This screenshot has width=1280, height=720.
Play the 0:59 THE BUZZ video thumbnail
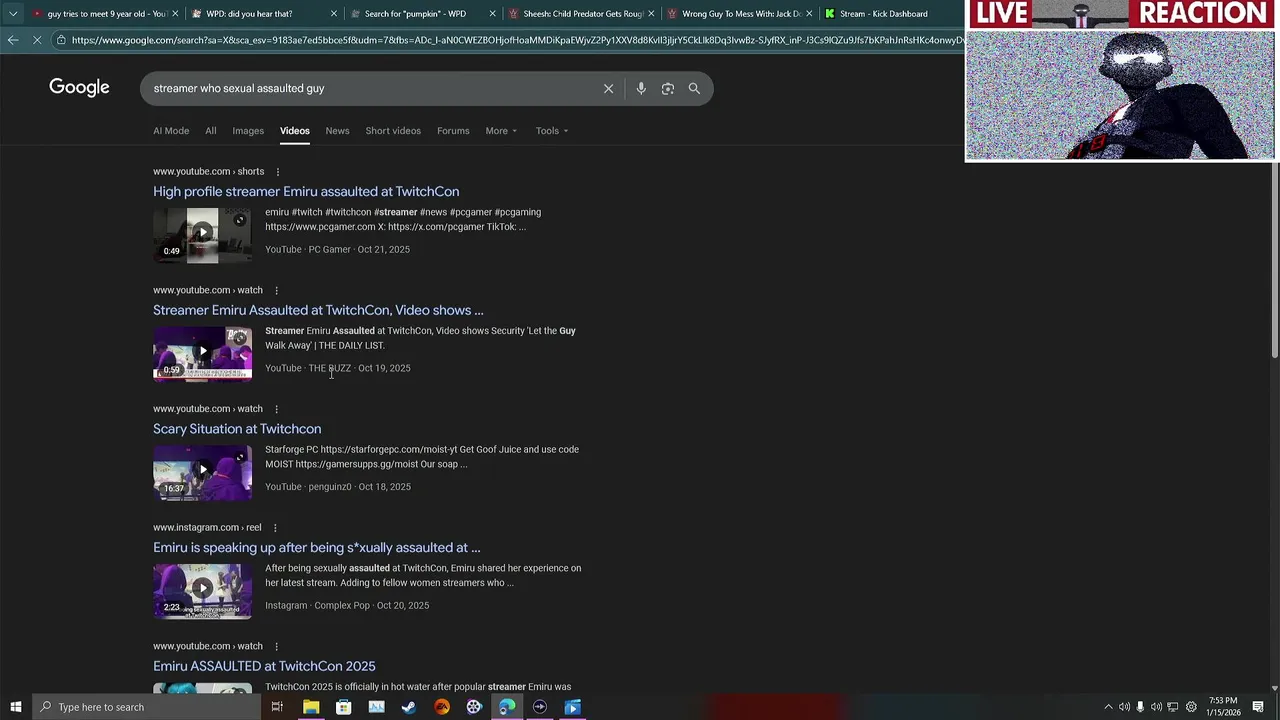(x=202, y=353)
